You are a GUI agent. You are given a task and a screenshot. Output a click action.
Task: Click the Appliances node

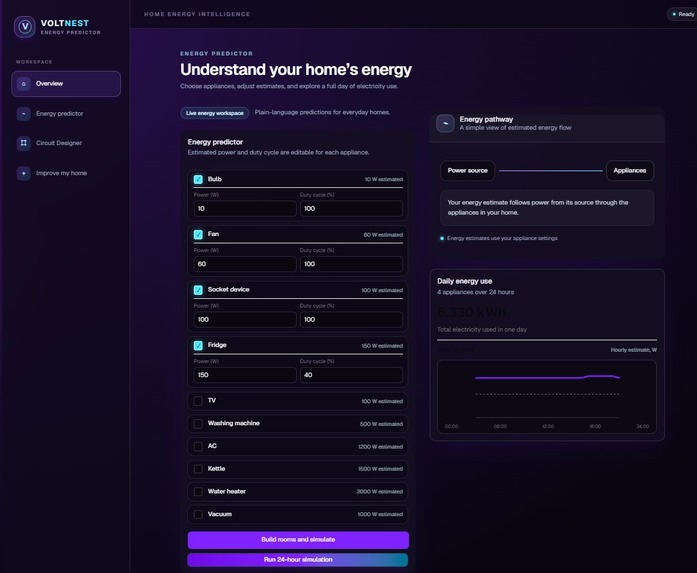click(629, 171)
